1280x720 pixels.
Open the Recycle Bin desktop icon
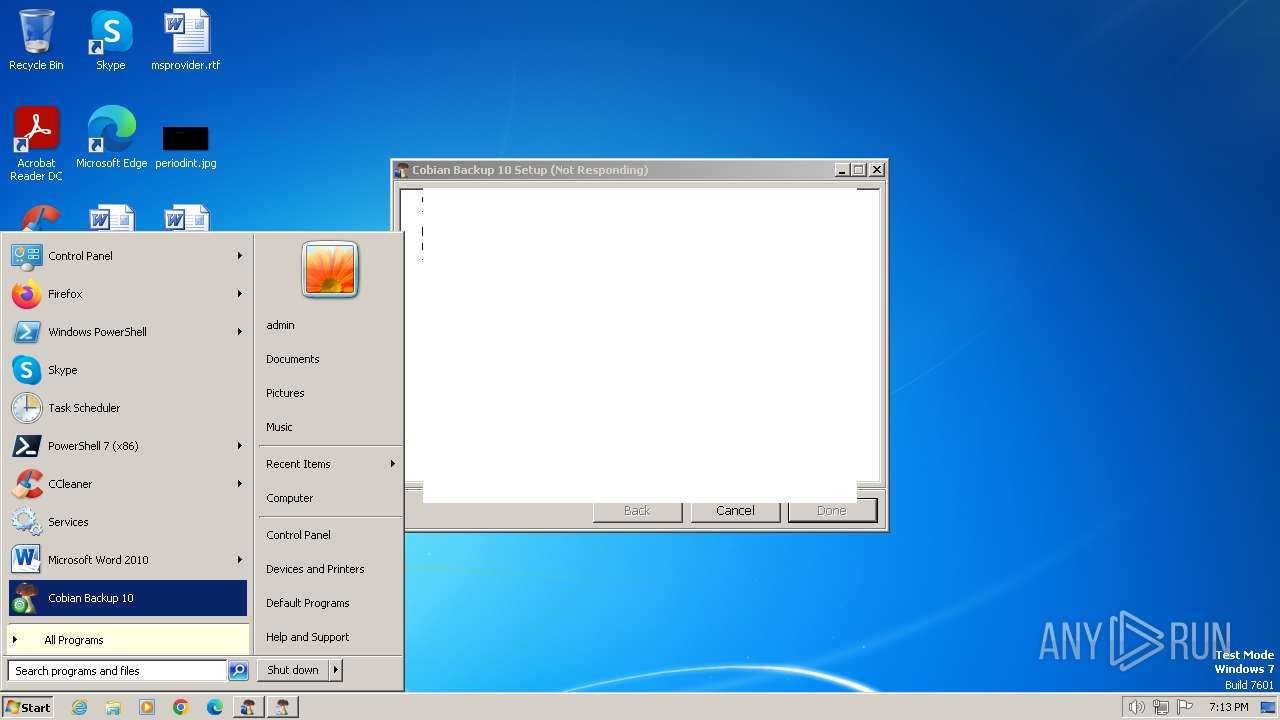pyautogui.click(x=36, y=40)
